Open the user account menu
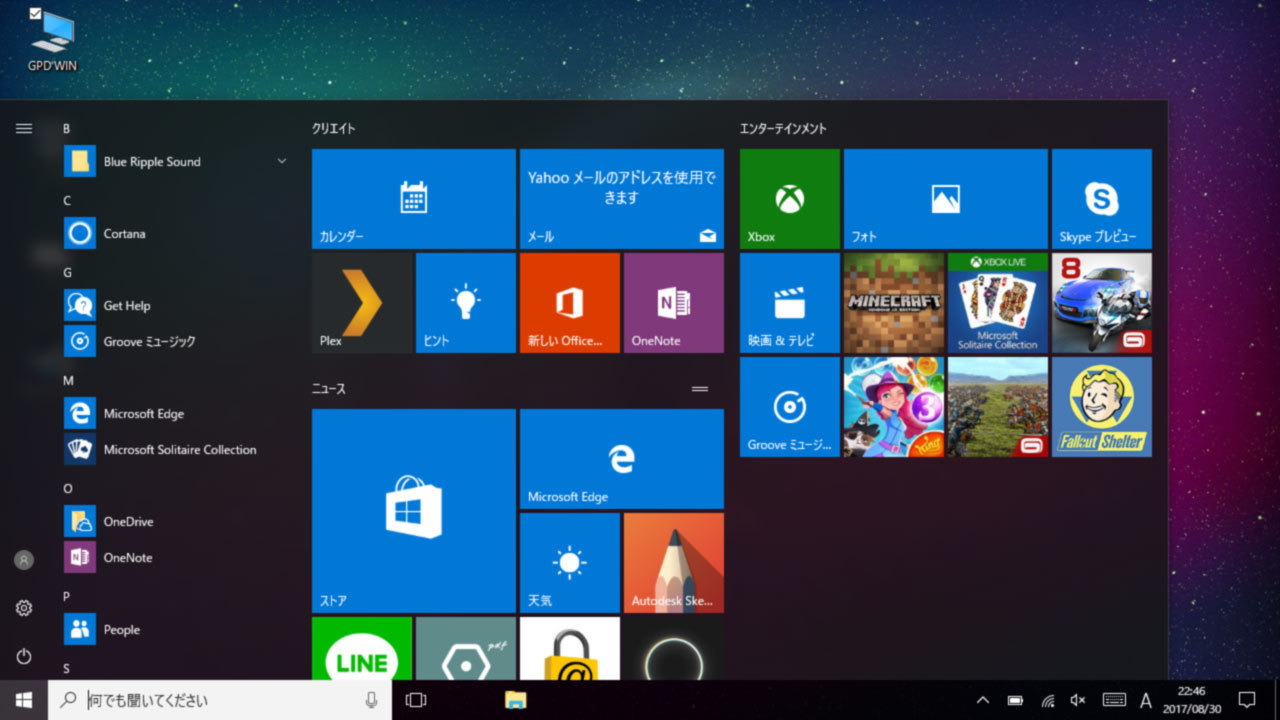Viewport: 1280px width, 720px height. click(24, 560)
